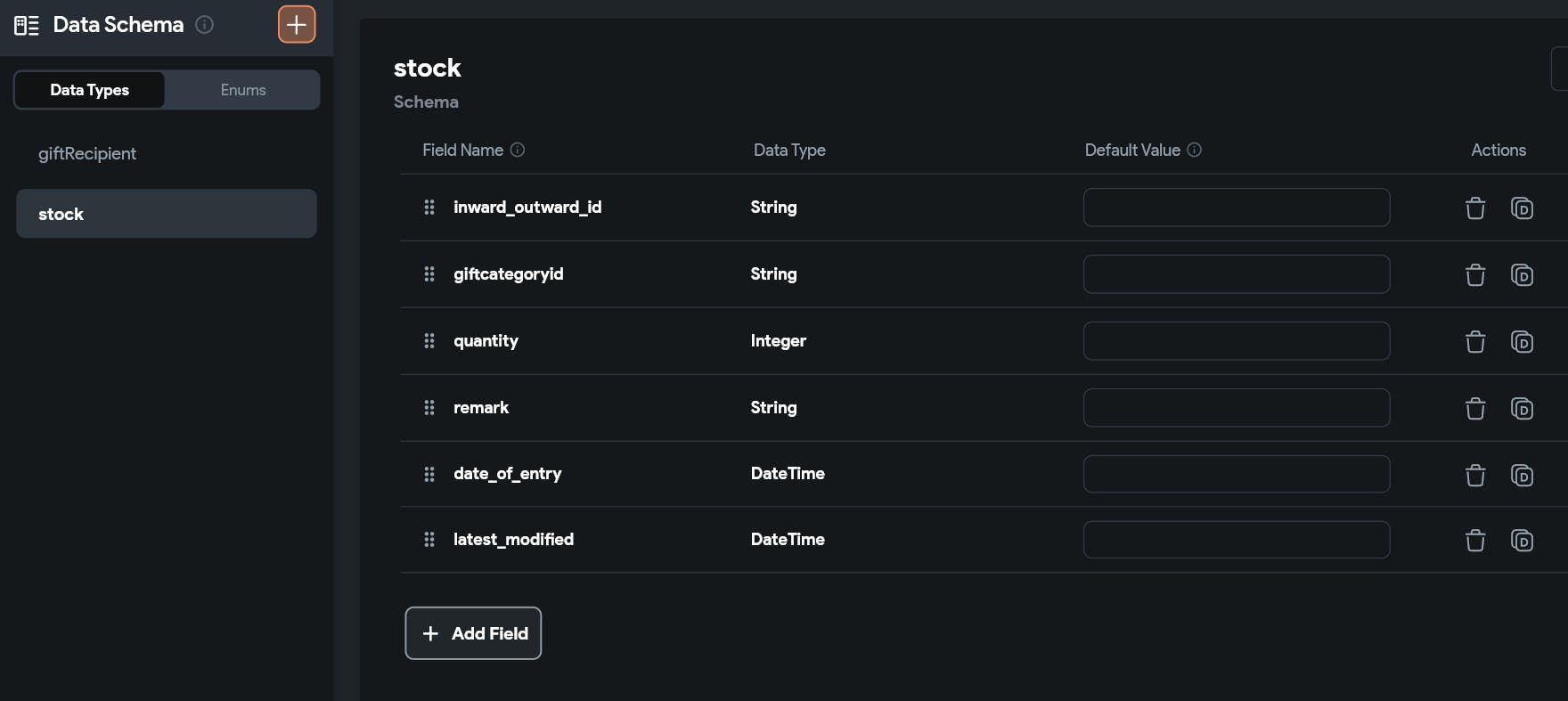Viewport: 1568px width, 701px height.
Task: Click the remark field name
Action: [x=481, y=407]
